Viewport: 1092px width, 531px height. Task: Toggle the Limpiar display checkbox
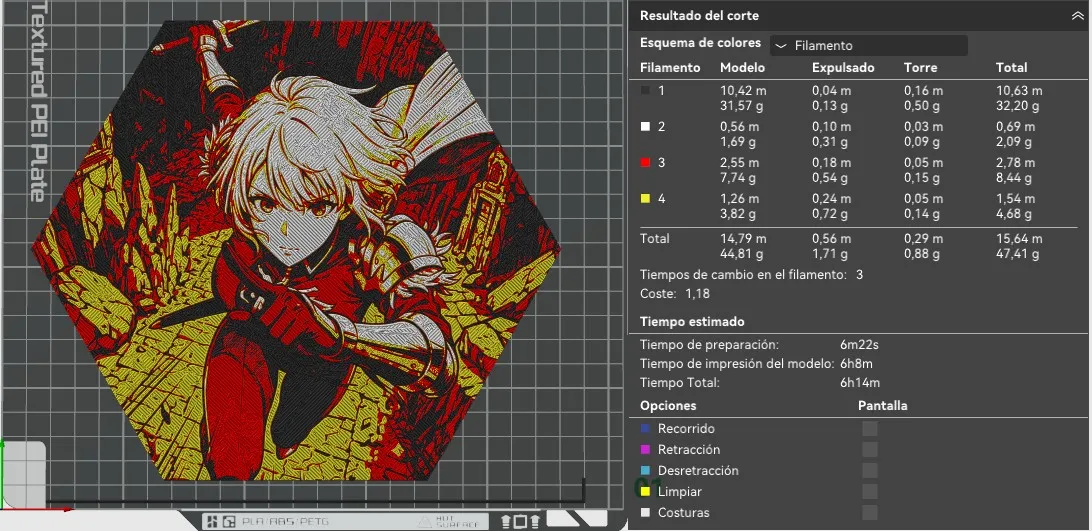point(870,491)
